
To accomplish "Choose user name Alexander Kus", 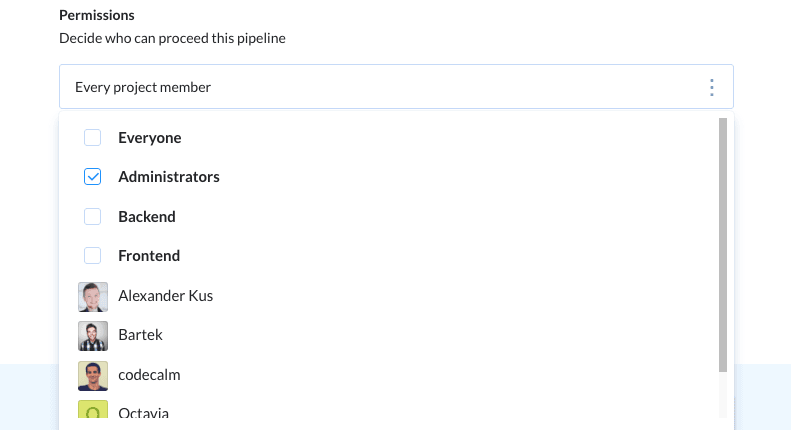I will 166,296.
